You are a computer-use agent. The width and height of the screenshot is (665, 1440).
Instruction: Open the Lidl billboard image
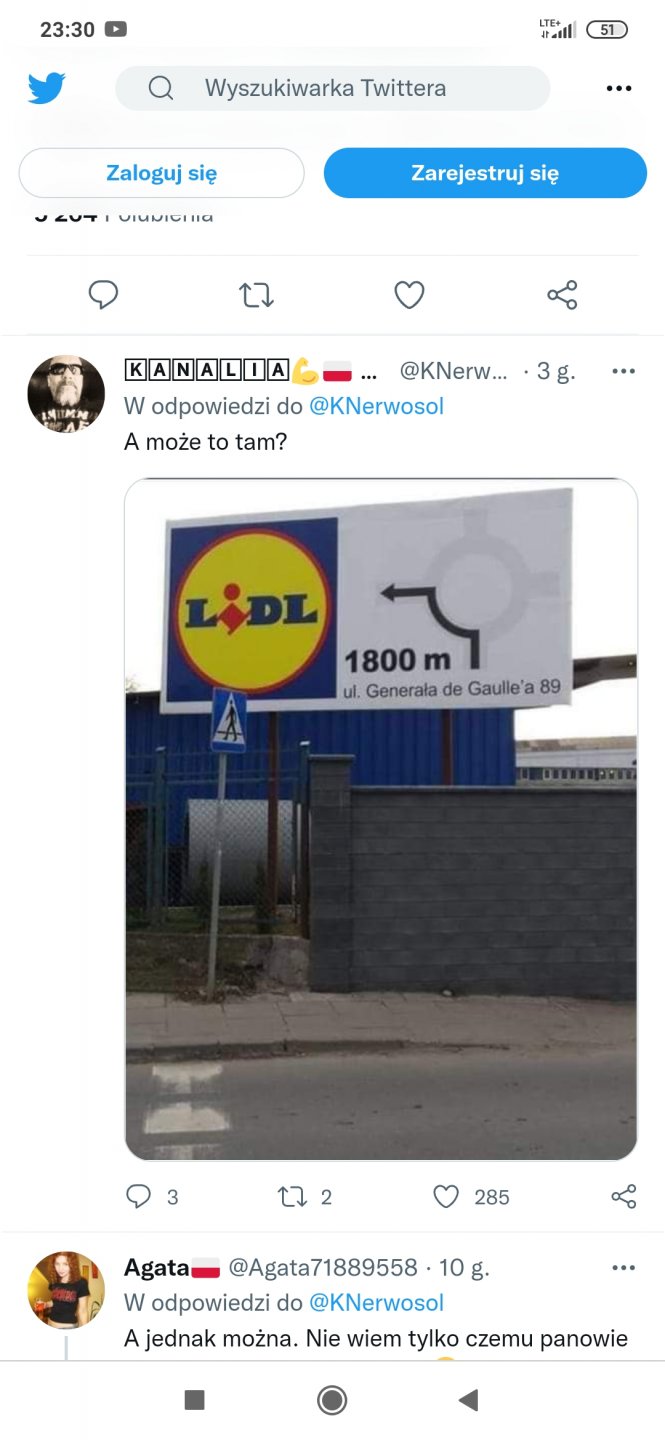coord(381,819)
